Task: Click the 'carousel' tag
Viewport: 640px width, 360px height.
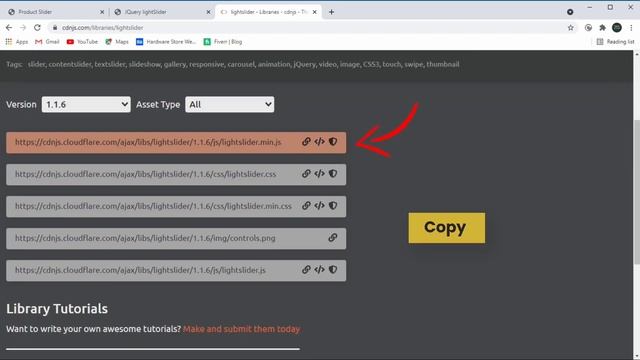Action: (241, 64)
